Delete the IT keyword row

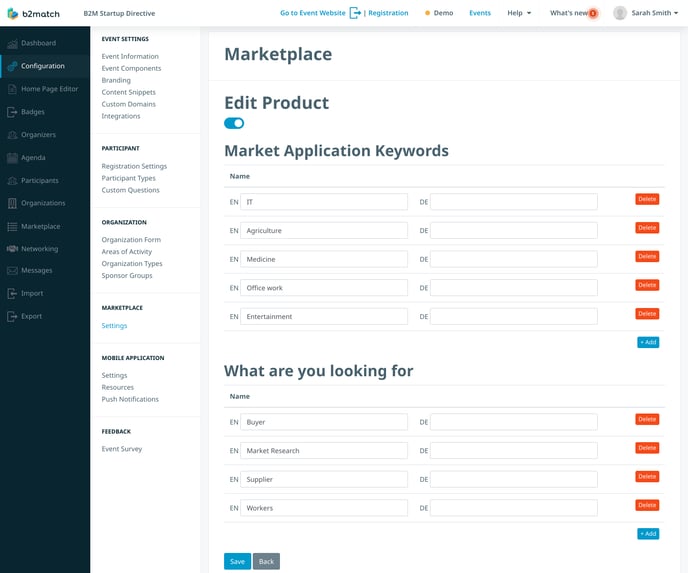point(647,199)
